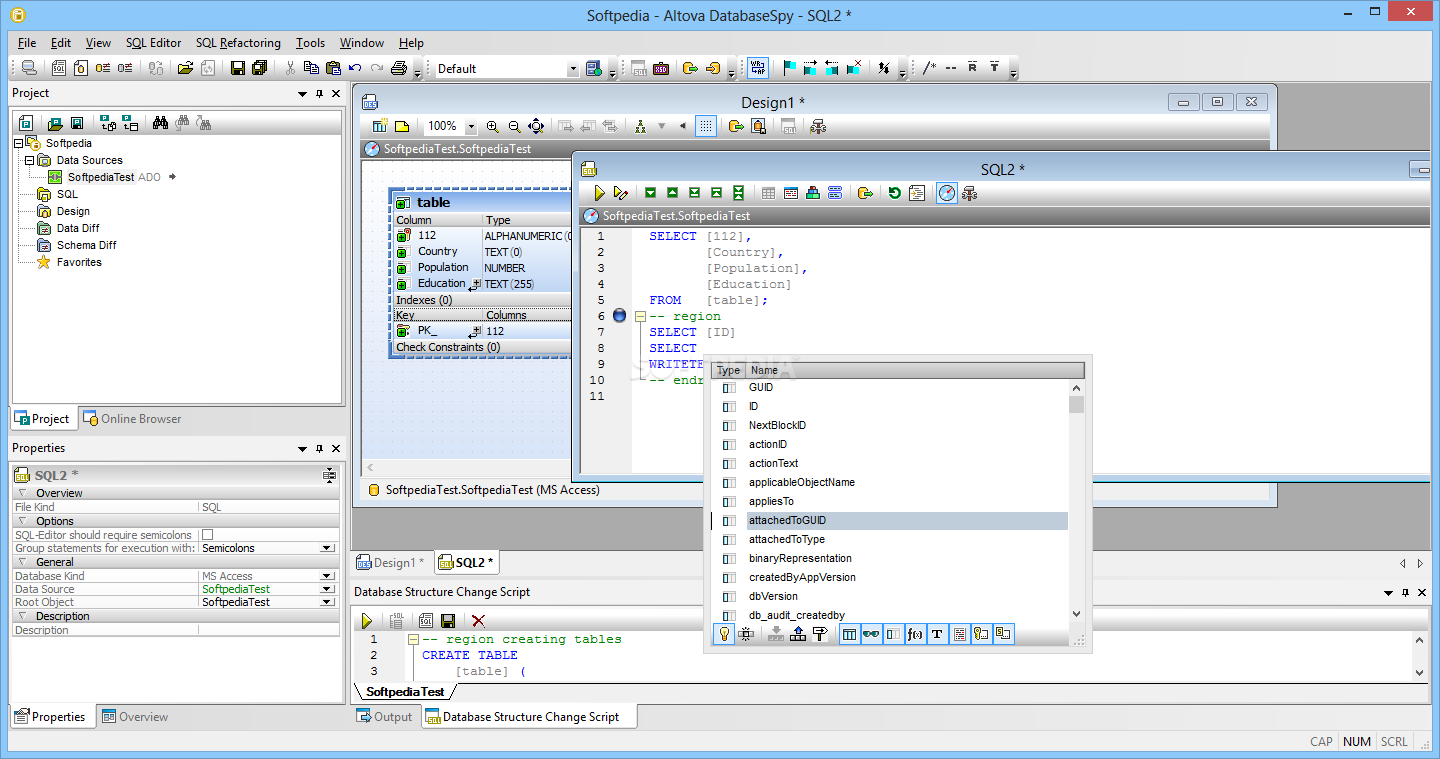Remove all bookmarks with red X flag icon
Viewport: 1440px width, 759px height.
(x=854, y=68)
